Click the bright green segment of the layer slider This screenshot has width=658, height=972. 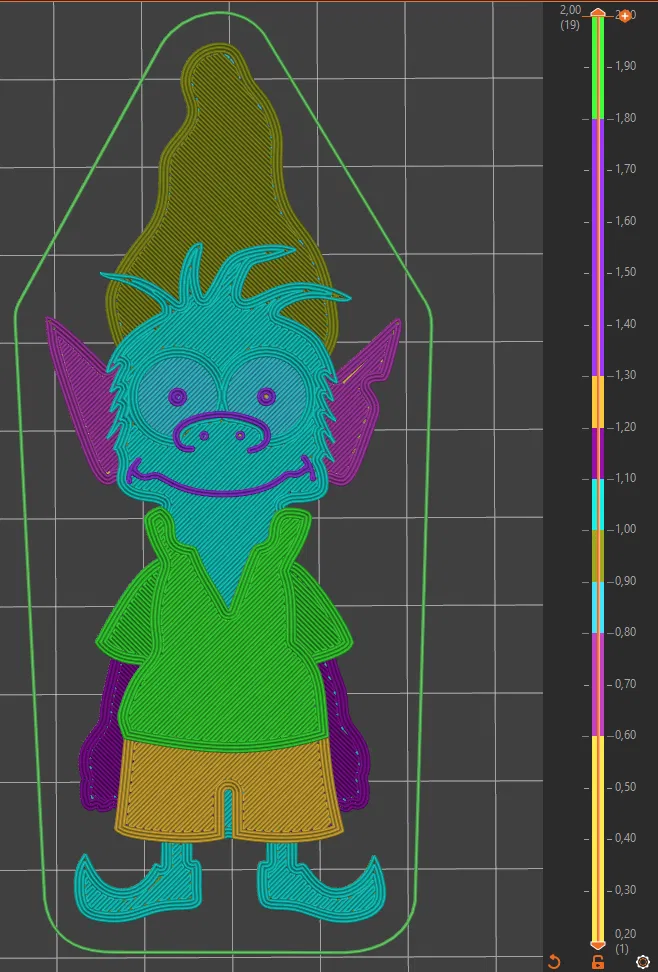coord(598,68)
